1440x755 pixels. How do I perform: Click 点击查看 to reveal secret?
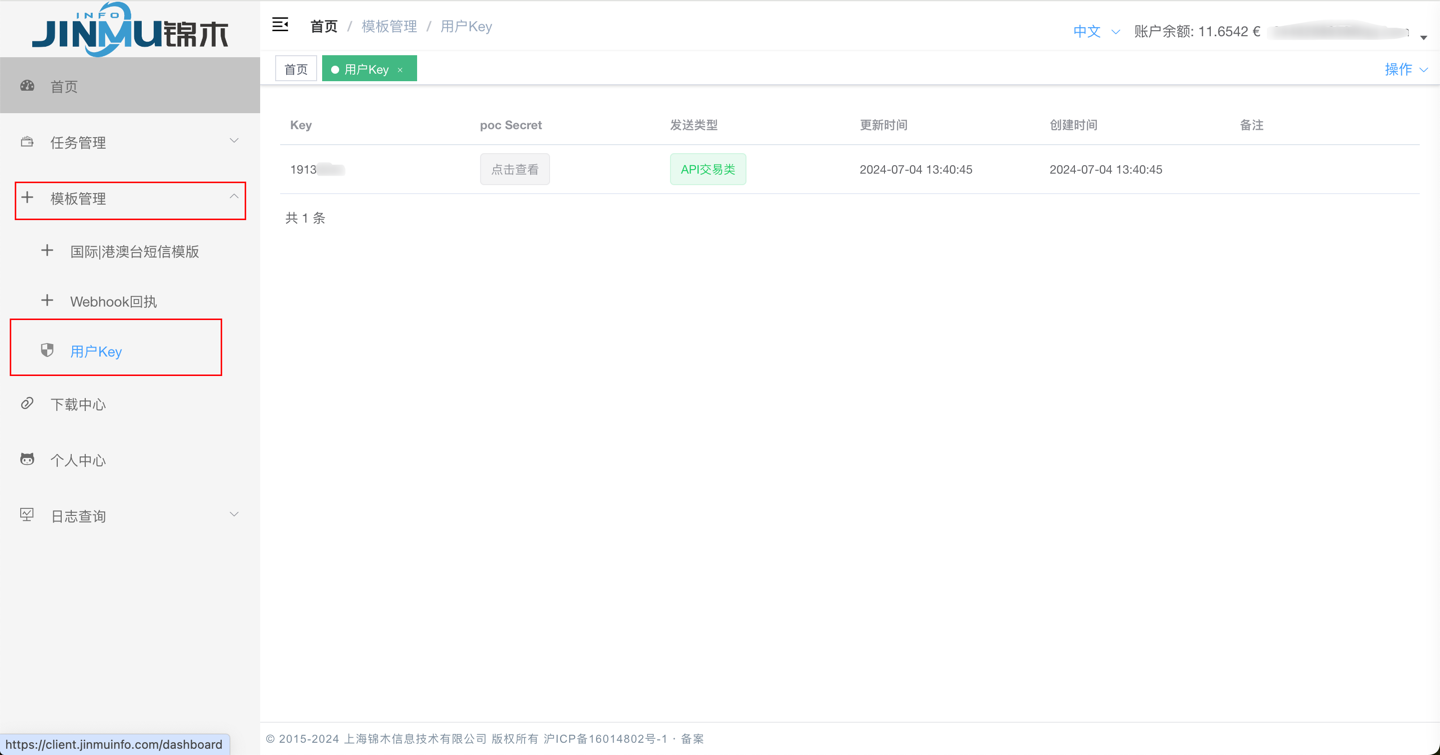515,169
